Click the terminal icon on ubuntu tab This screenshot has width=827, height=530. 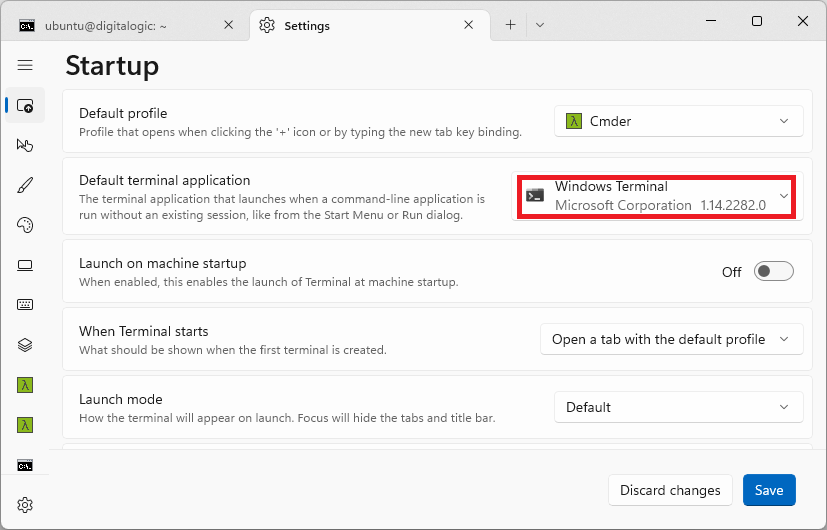pyautogui.click(x=27, y=25)
